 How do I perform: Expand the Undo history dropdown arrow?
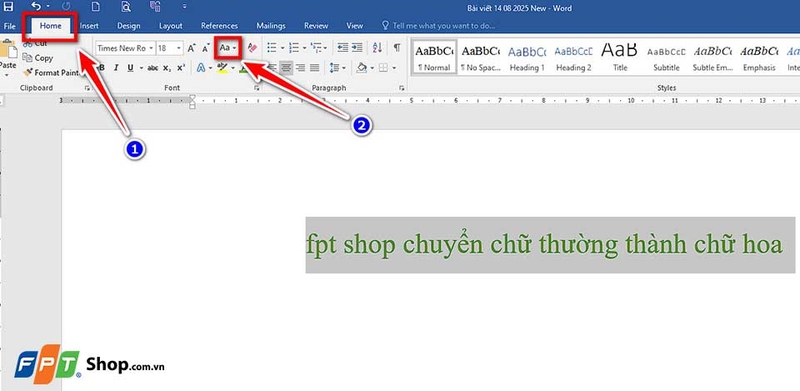(x=48, y=7)
